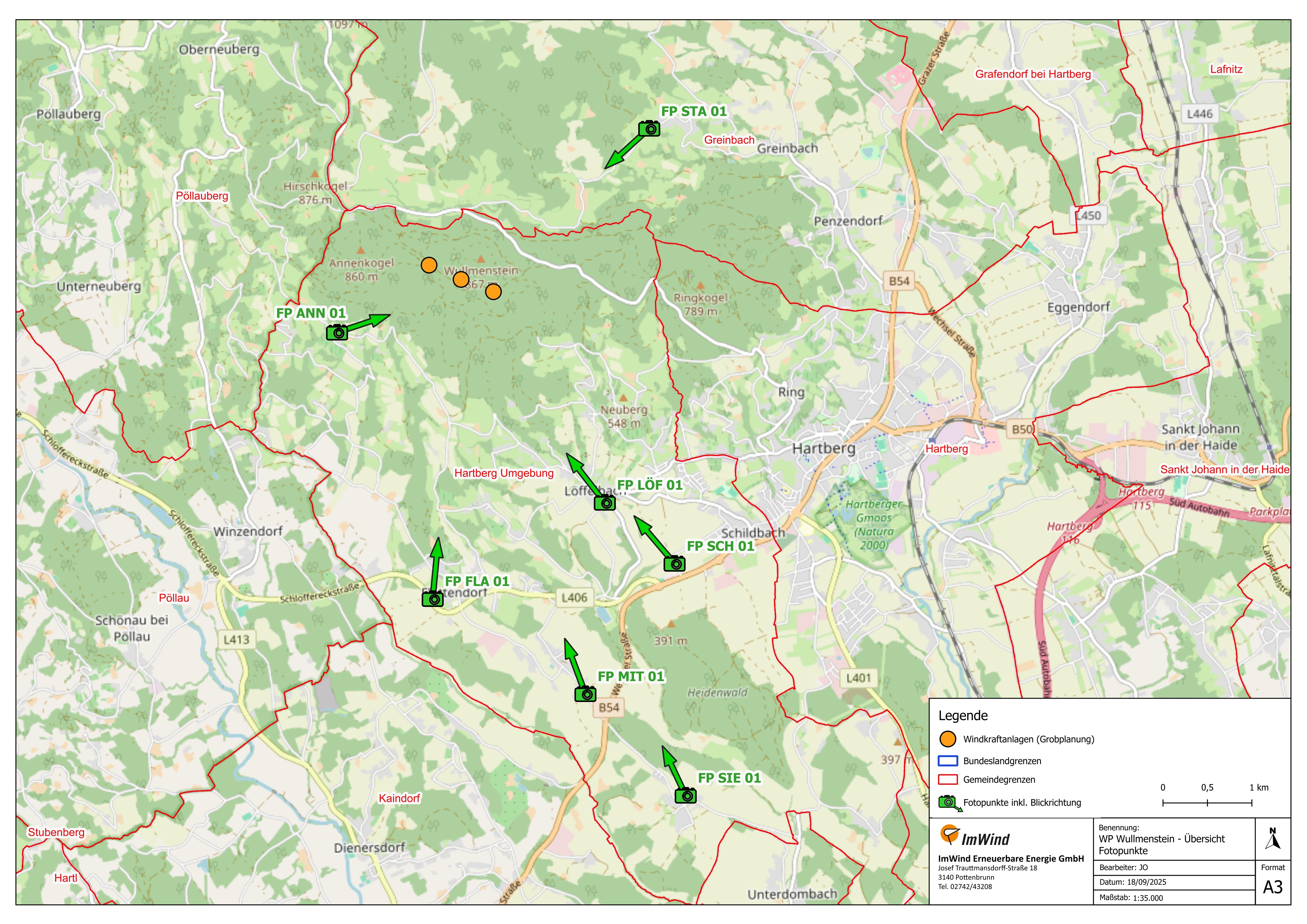Viewport: 1307px width, 924px height.
Task: Click the FP STA 01 camera icon
Action: [x=649, y=129]
